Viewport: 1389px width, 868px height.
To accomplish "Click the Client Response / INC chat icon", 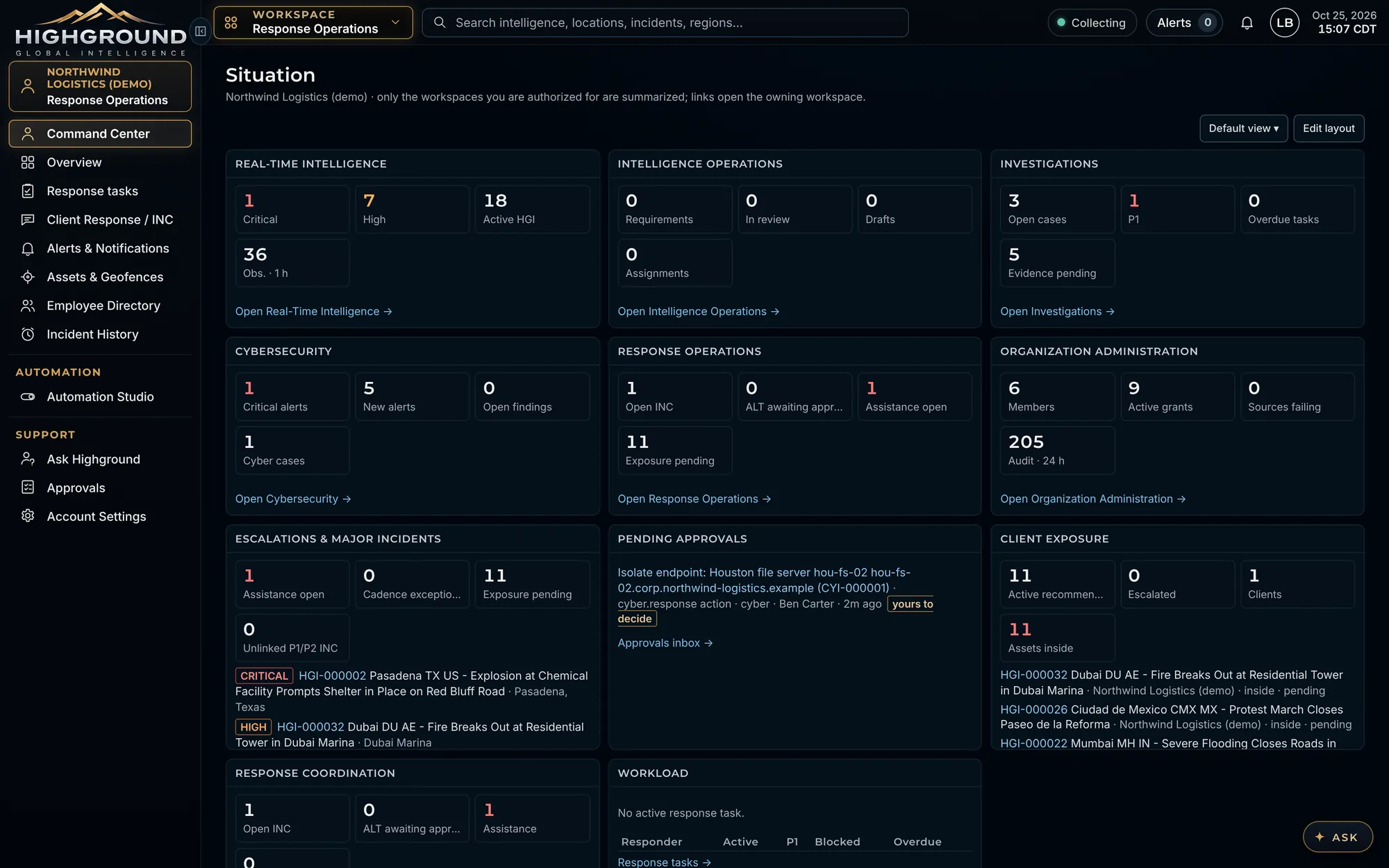I will point(28,219).
